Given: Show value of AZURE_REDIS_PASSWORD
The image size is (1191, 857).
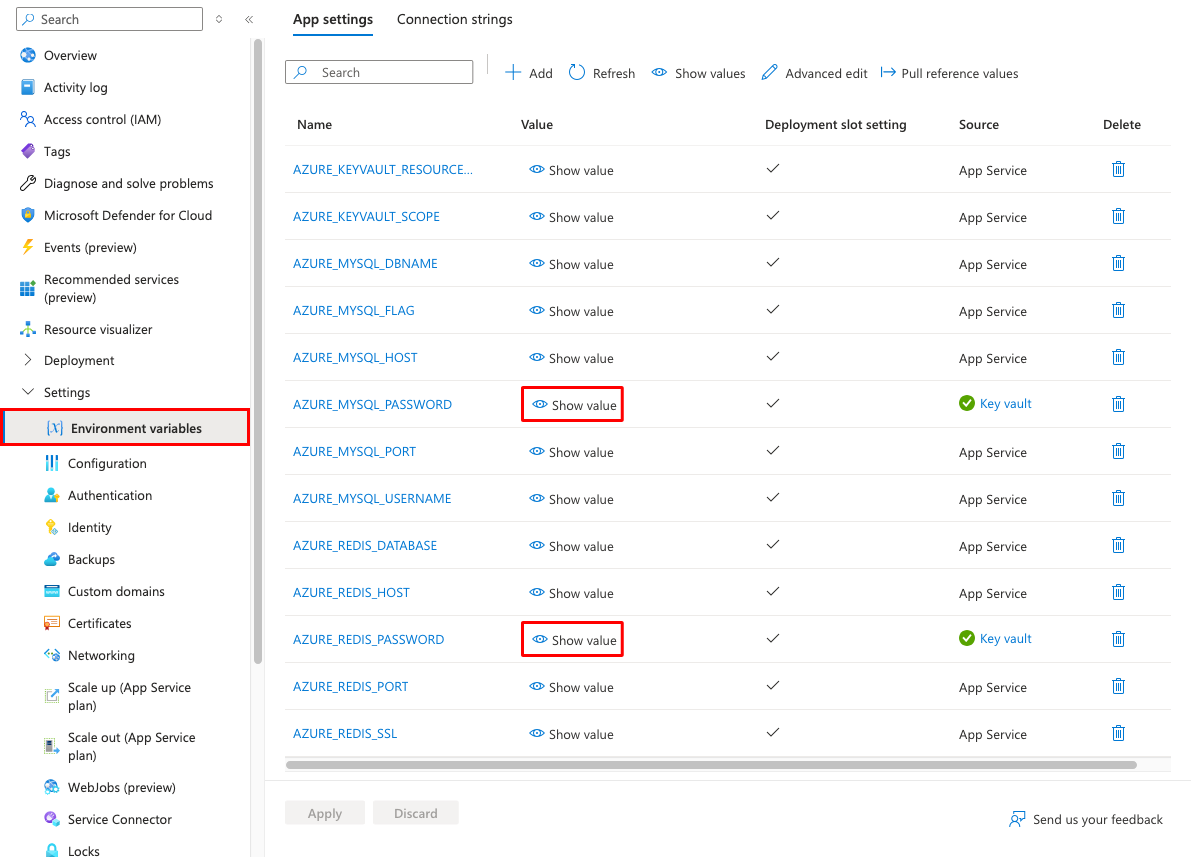Looking at the screenshot, I should coord(573,640).
